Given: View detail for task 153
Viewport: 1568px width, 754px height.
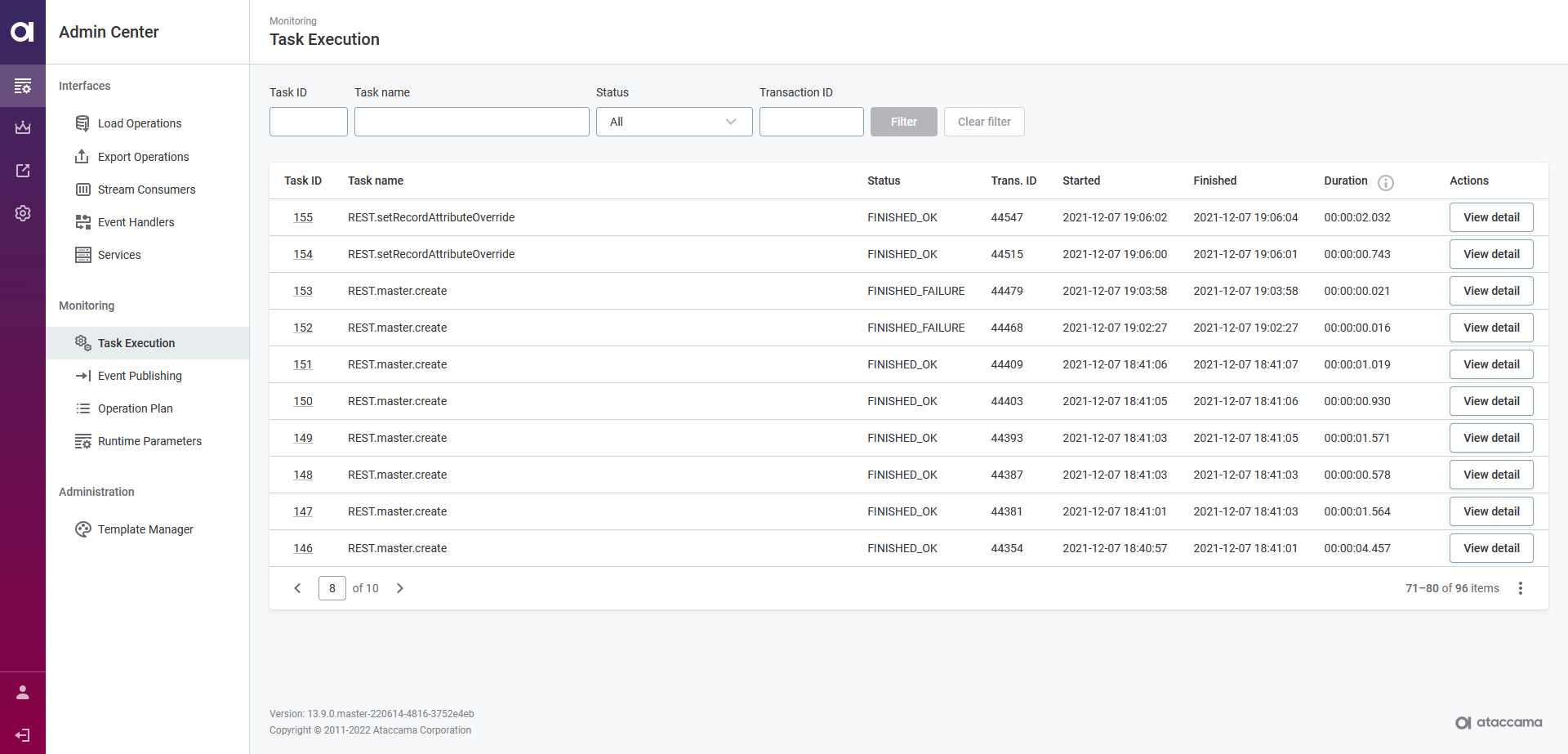Looking at the screenshot, I should 1490,291.
